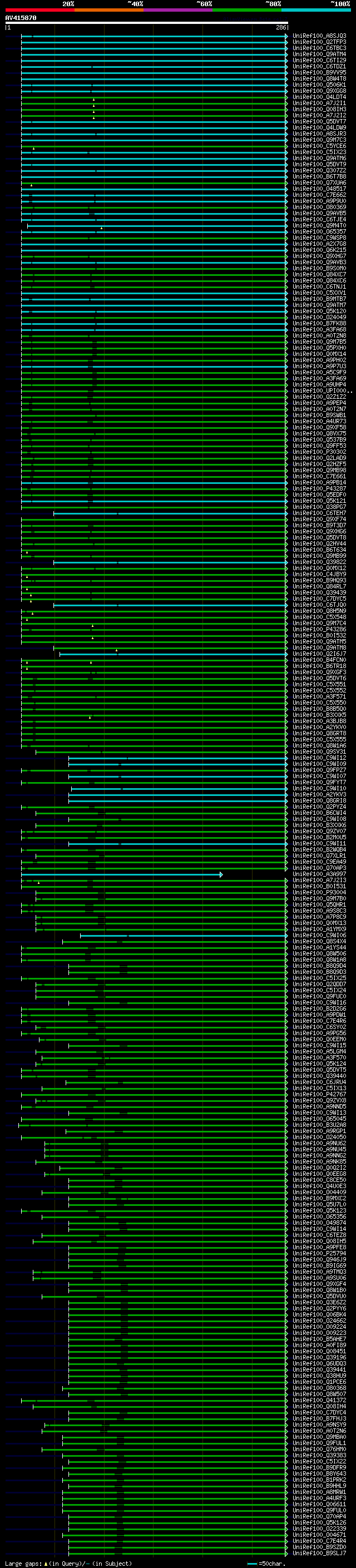
Task: Click the UniRef100_Q9SV31 label
Action: click(319, 753)
